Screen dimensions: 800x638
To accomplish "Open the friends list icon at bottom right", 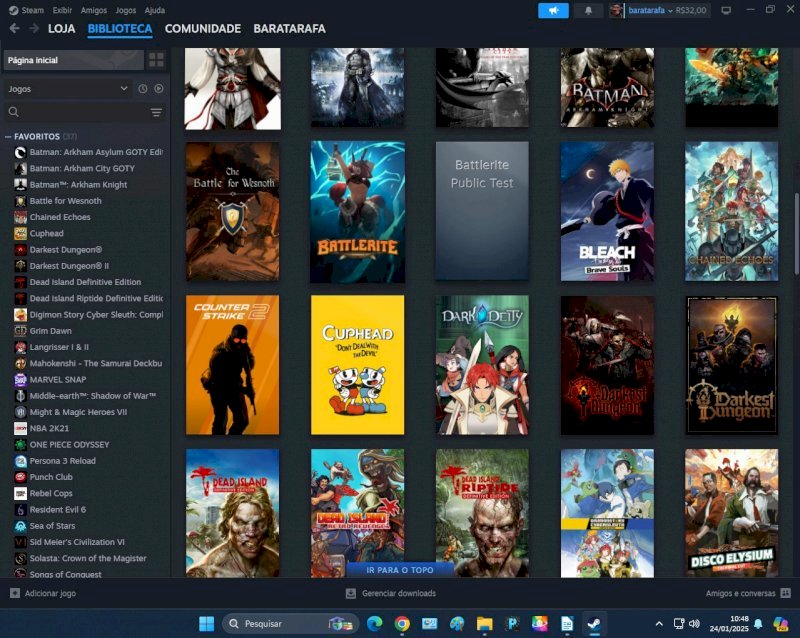I will [786, 593].
